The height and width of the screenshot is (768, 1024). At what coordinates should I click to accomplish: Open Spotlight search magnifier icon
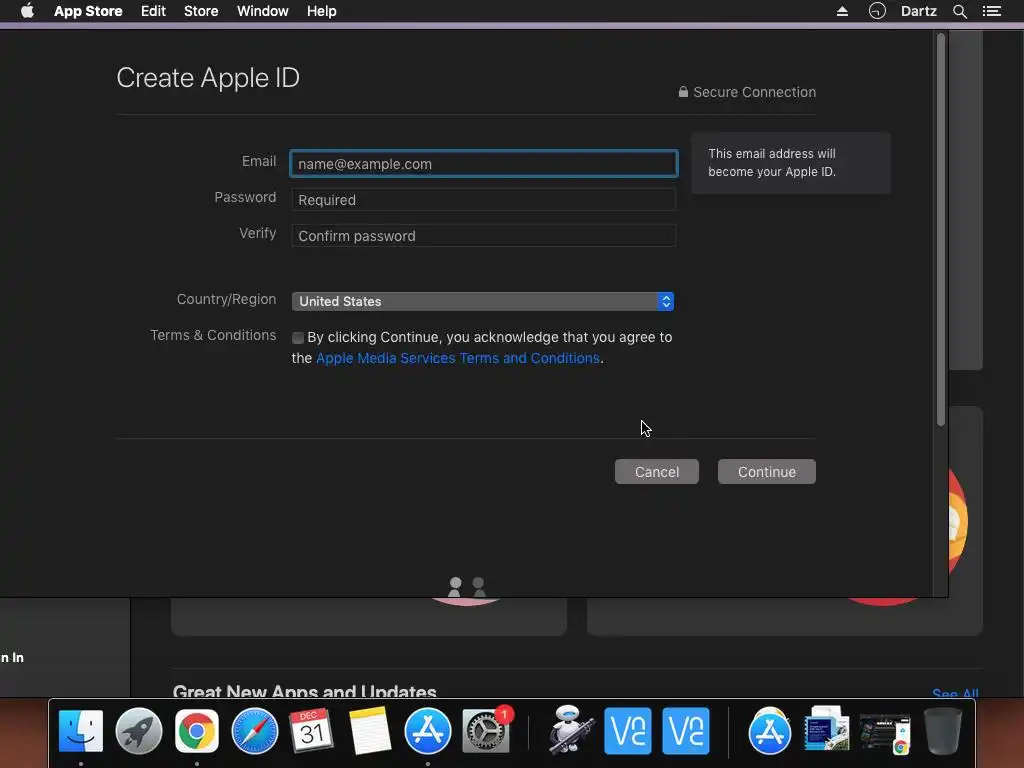[x=959, y=11]
